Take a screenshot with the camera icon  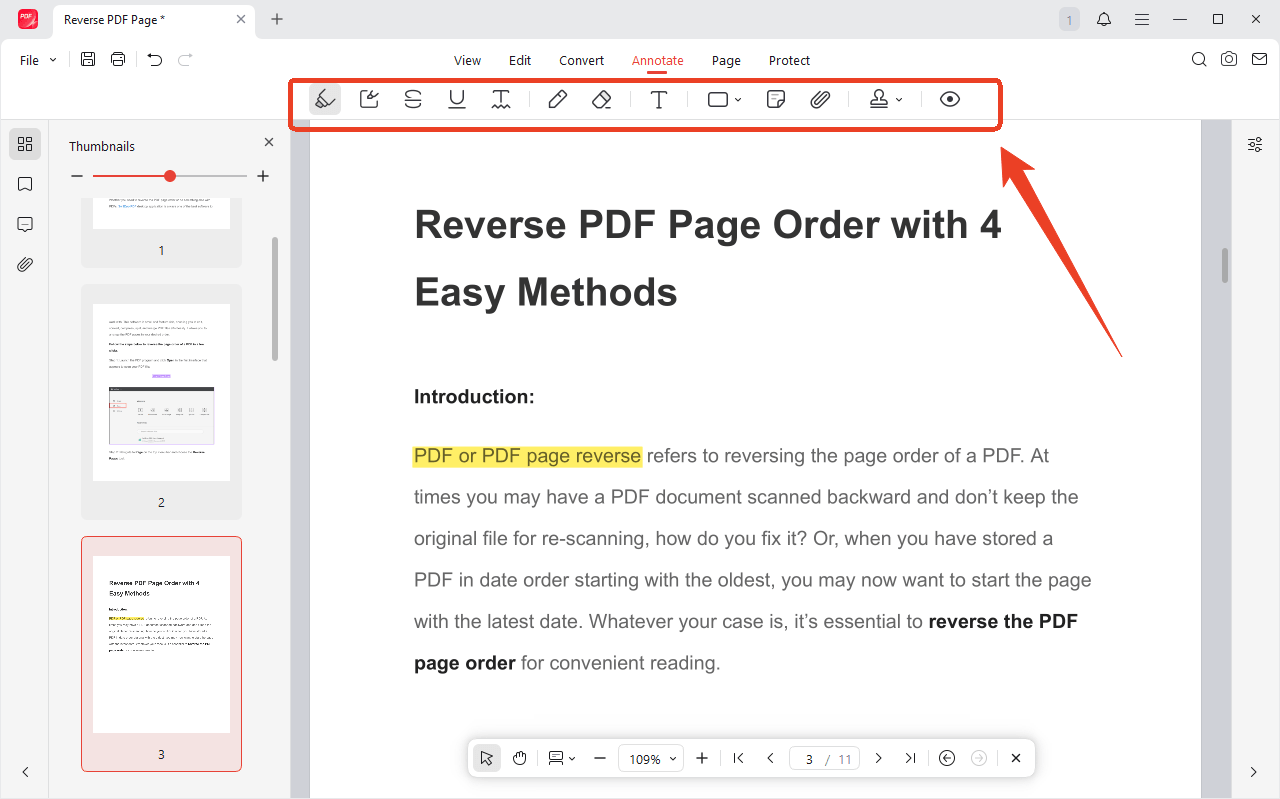click(1229, 60)
